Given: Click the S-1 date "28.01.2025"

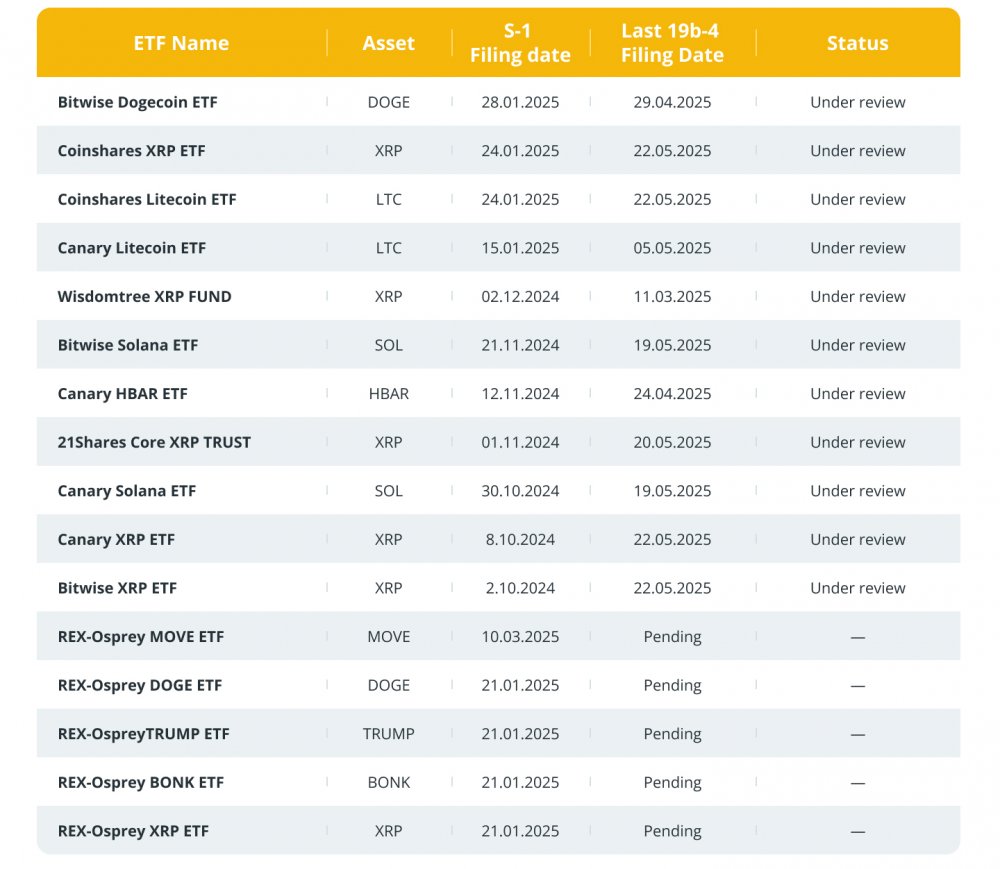Looking at the screenshot, I should (x=520, y=102).
